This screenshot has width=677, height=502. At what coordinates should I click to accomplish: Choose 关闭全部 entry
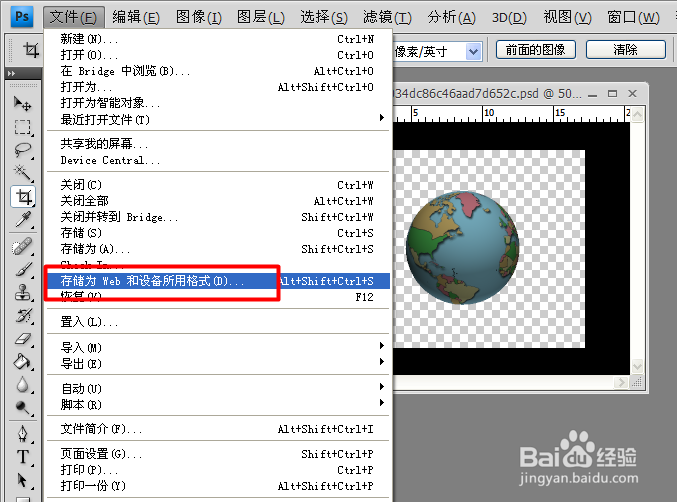pyautogui.click(x=218, y=201)
